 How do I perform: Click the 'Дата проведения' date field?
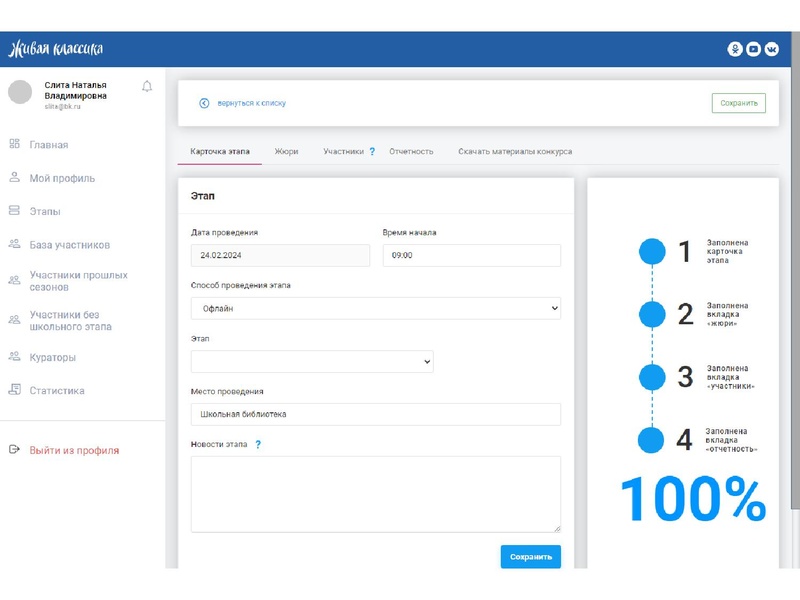point(280,256)
